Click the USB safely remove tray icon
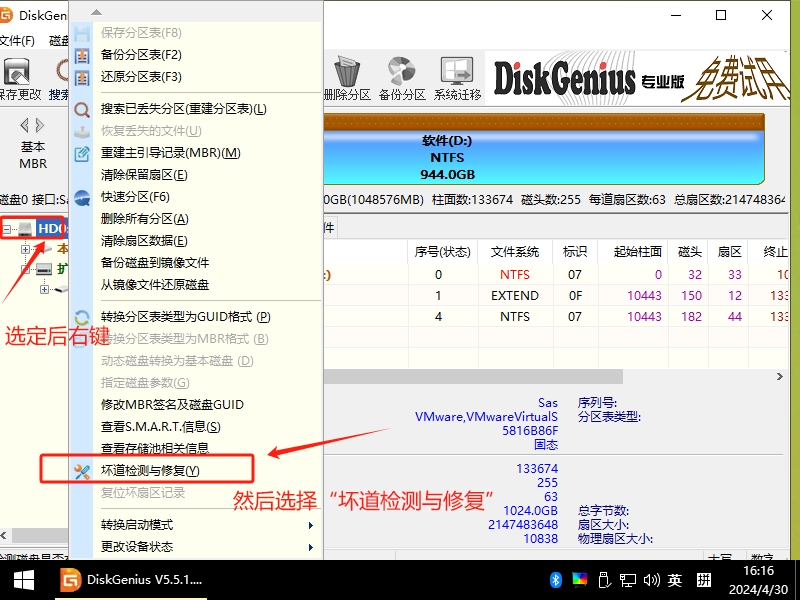The image size is (800, 600). pyautogui.click(x=604, y=580)
